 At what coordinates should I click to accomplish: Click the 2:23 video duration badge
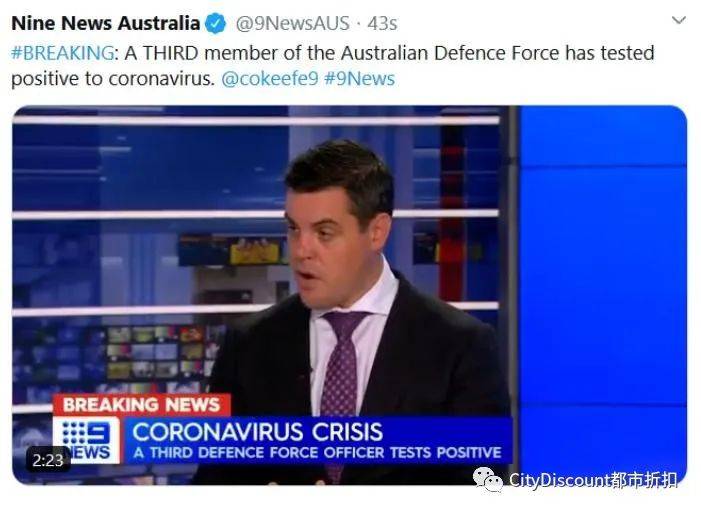48,460
